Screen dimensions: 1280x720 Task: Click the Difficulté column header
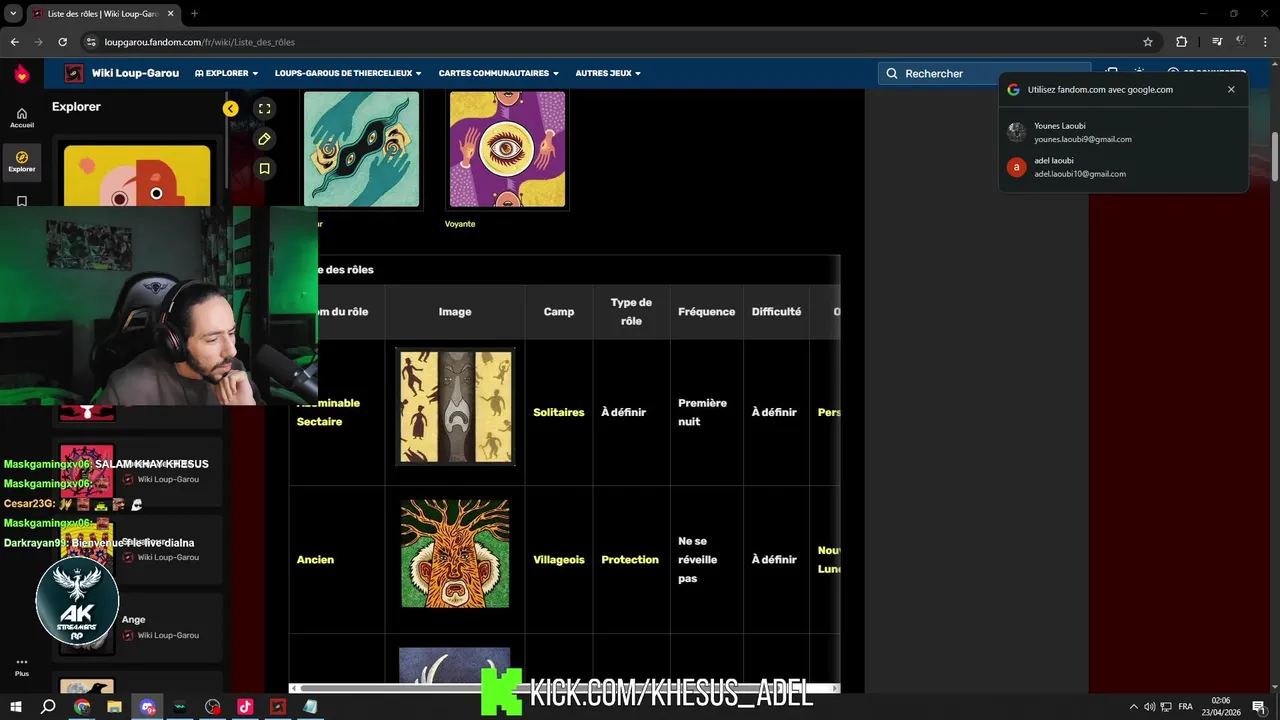coord(776,312)
